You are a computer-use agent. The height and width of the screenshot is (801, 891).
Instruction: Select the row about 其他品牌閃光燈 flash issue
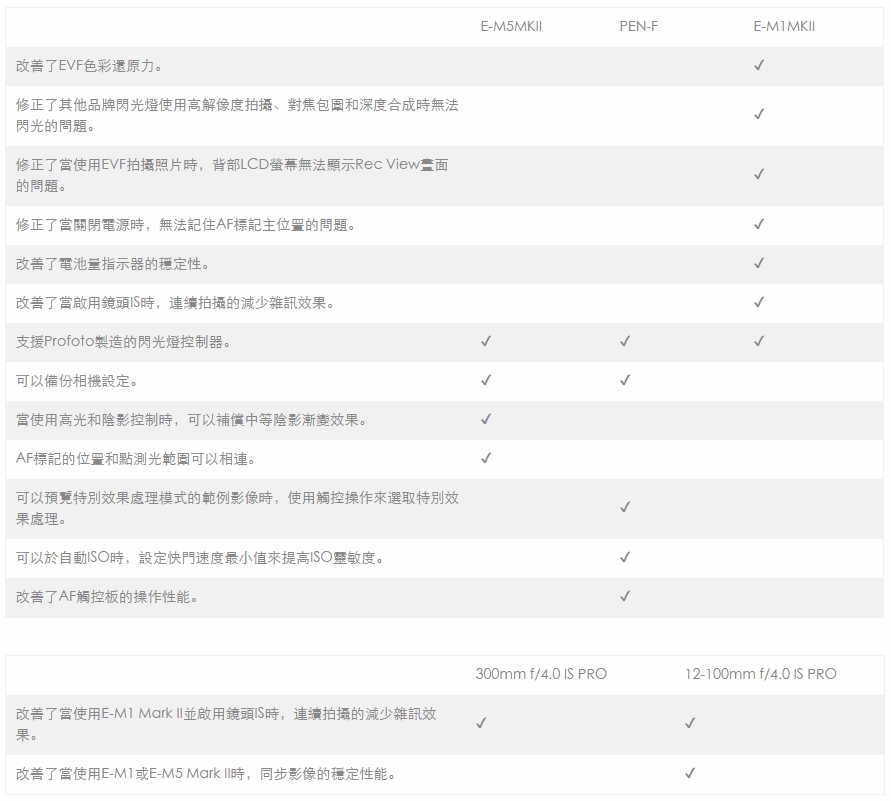point(237,115)
